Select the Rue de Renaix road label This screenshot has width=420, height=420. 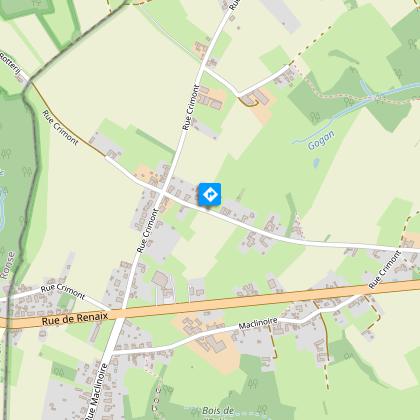pyautogui.click(x=75, y=319)
